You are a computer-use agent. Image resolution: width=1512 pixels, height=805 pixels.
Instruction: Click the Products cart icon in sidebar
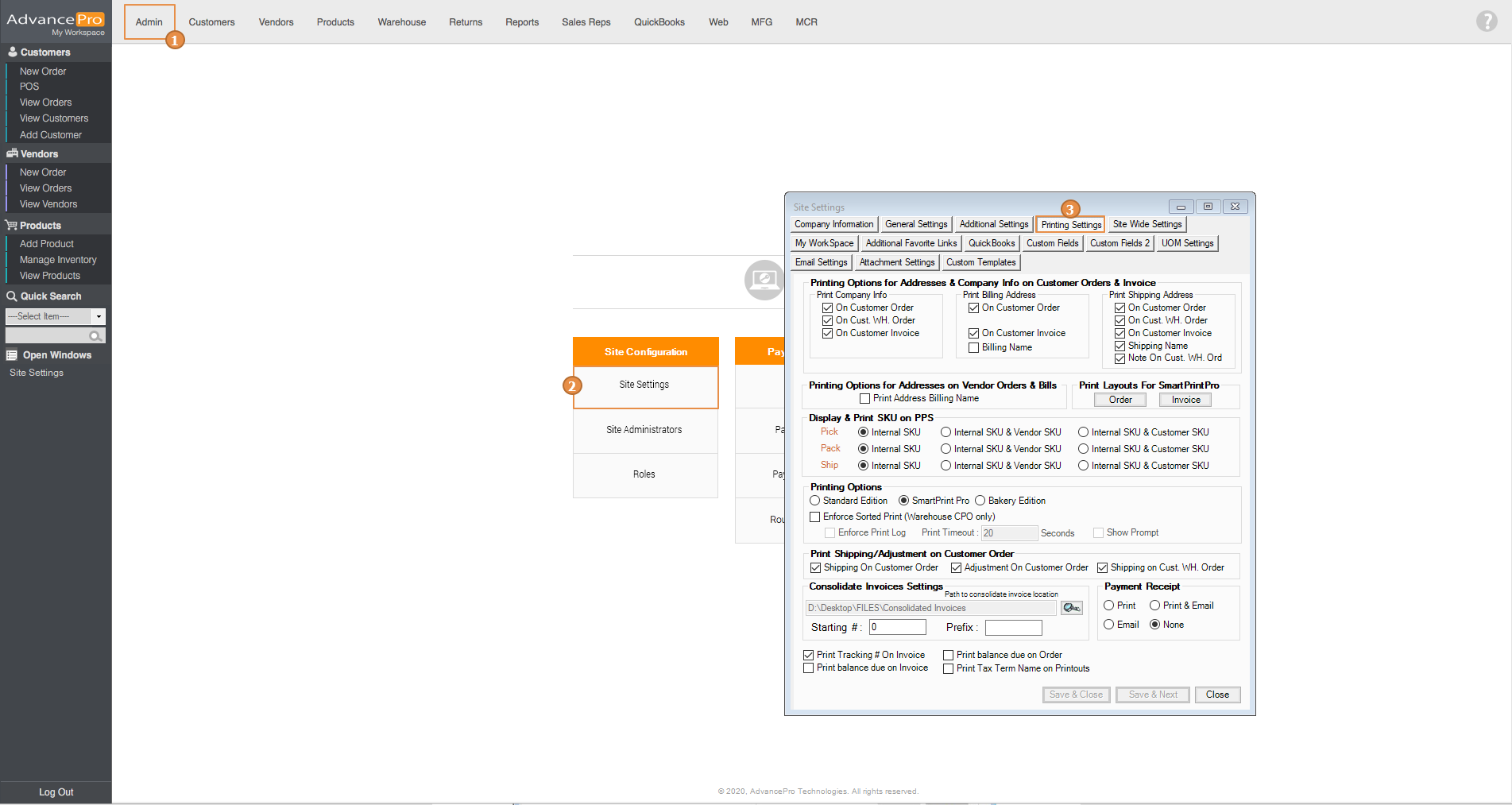pos(12,225)
